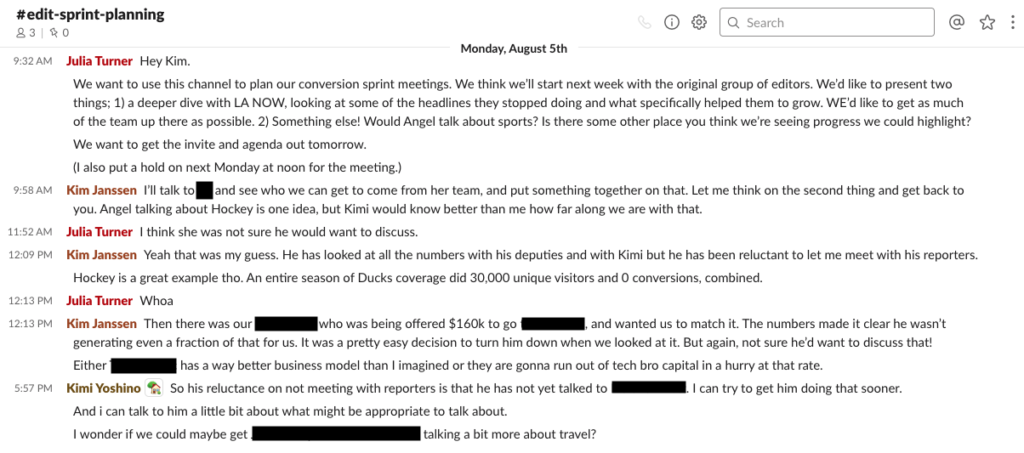The image size is (1024, 453).
Task: Start a call with the phone icon
Action: pos(645,22)
